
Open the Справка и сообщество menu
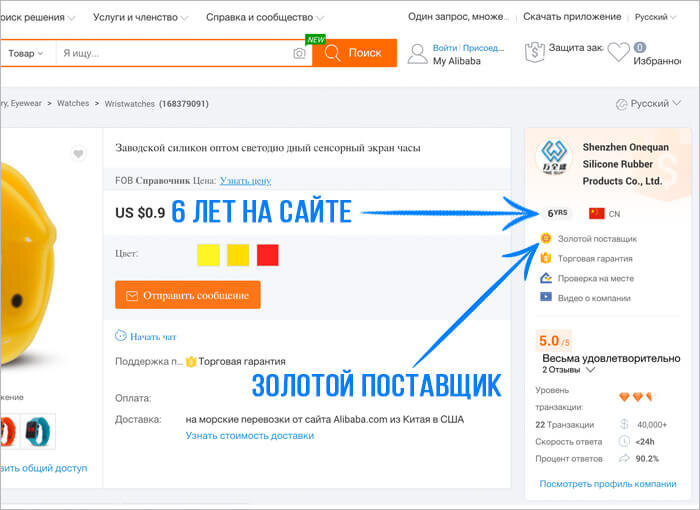(264, 17)
